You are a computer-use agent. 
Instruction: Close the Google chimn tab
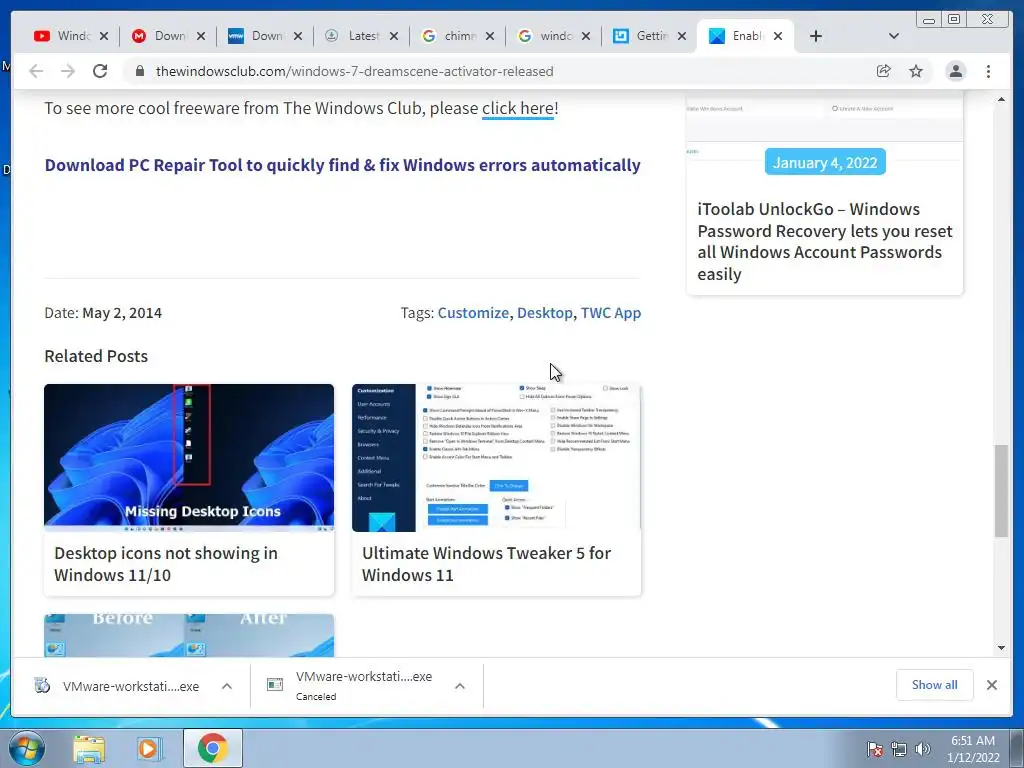(x=490, y=36)
